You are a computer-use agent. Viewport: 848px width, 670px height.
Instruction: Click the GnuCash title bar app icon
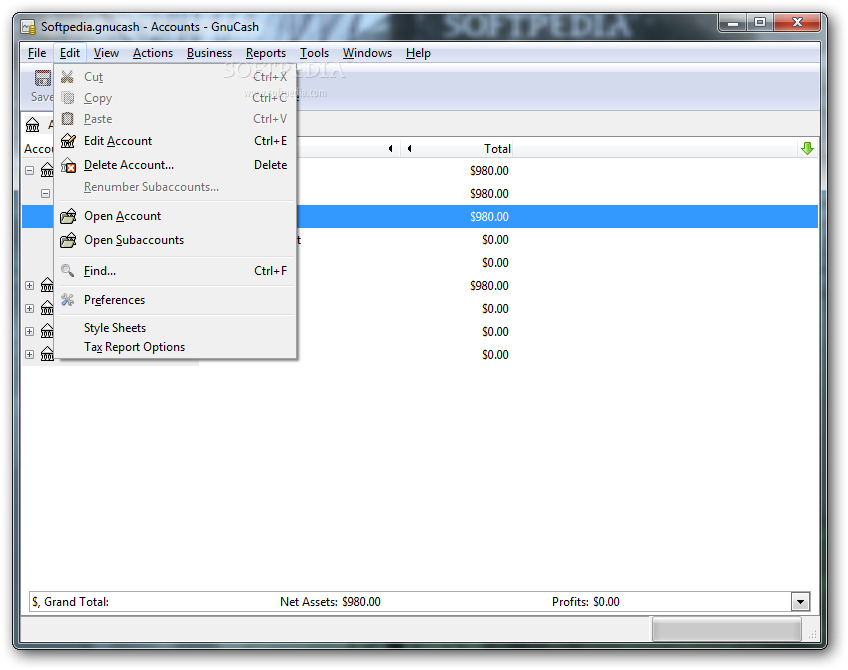28,26
